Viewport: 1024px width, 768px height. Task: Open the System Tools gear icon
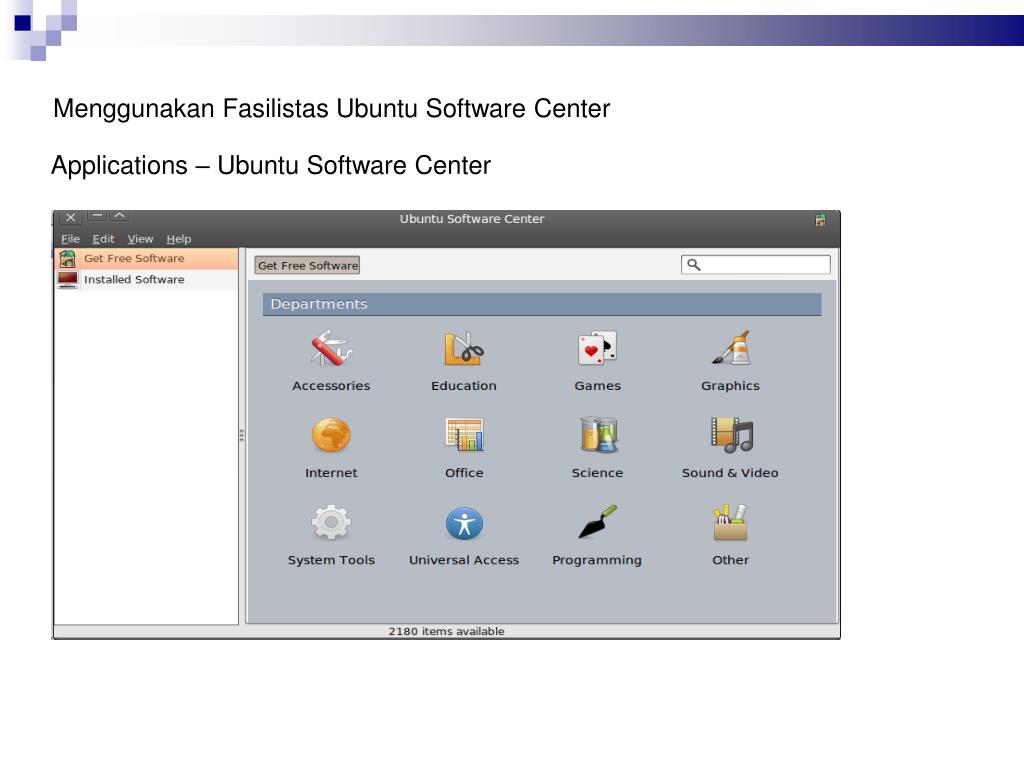coord(331,522)
